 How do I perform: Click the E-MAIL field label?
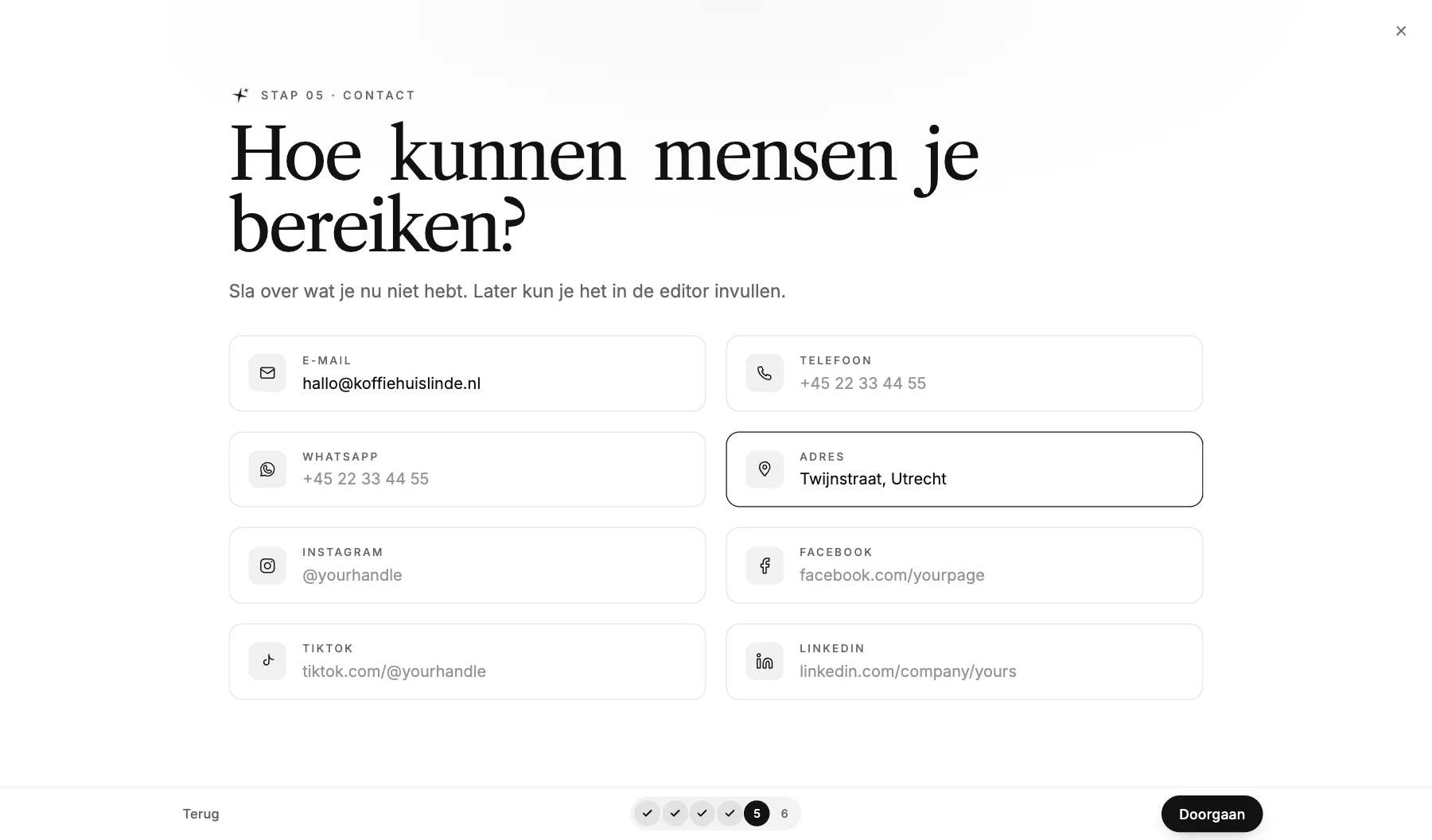[327, 360]
